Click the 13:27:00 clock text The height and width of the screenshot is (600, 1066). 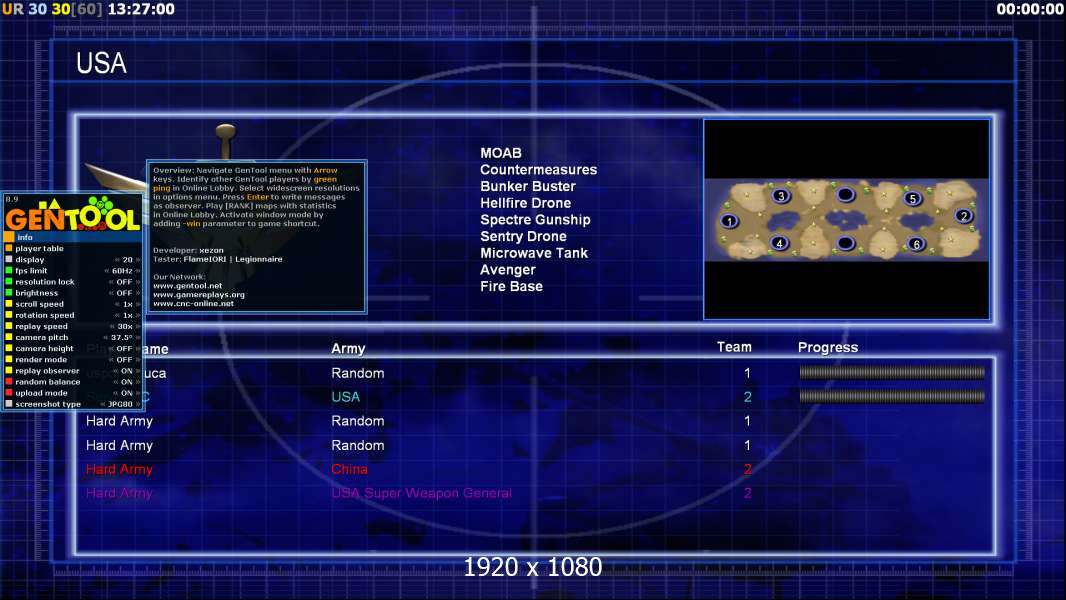[x=141, y=9]
